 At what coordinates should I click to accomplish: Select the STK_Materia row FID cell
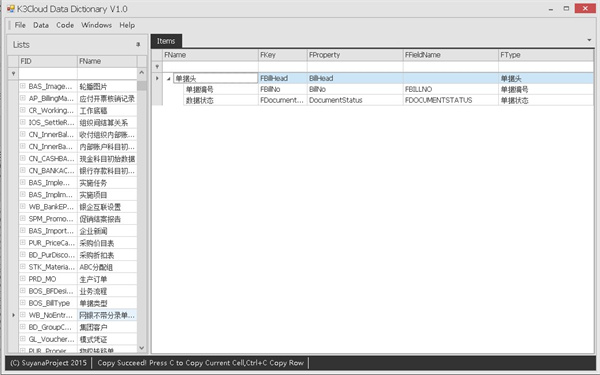(51, 267)
